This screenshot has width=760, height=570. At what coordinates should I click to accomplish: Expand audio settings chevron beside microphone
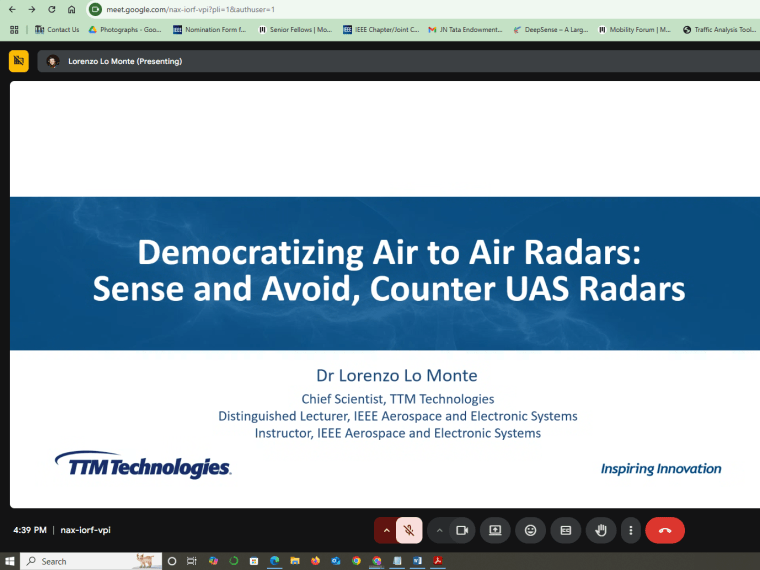tap(386, 530)
